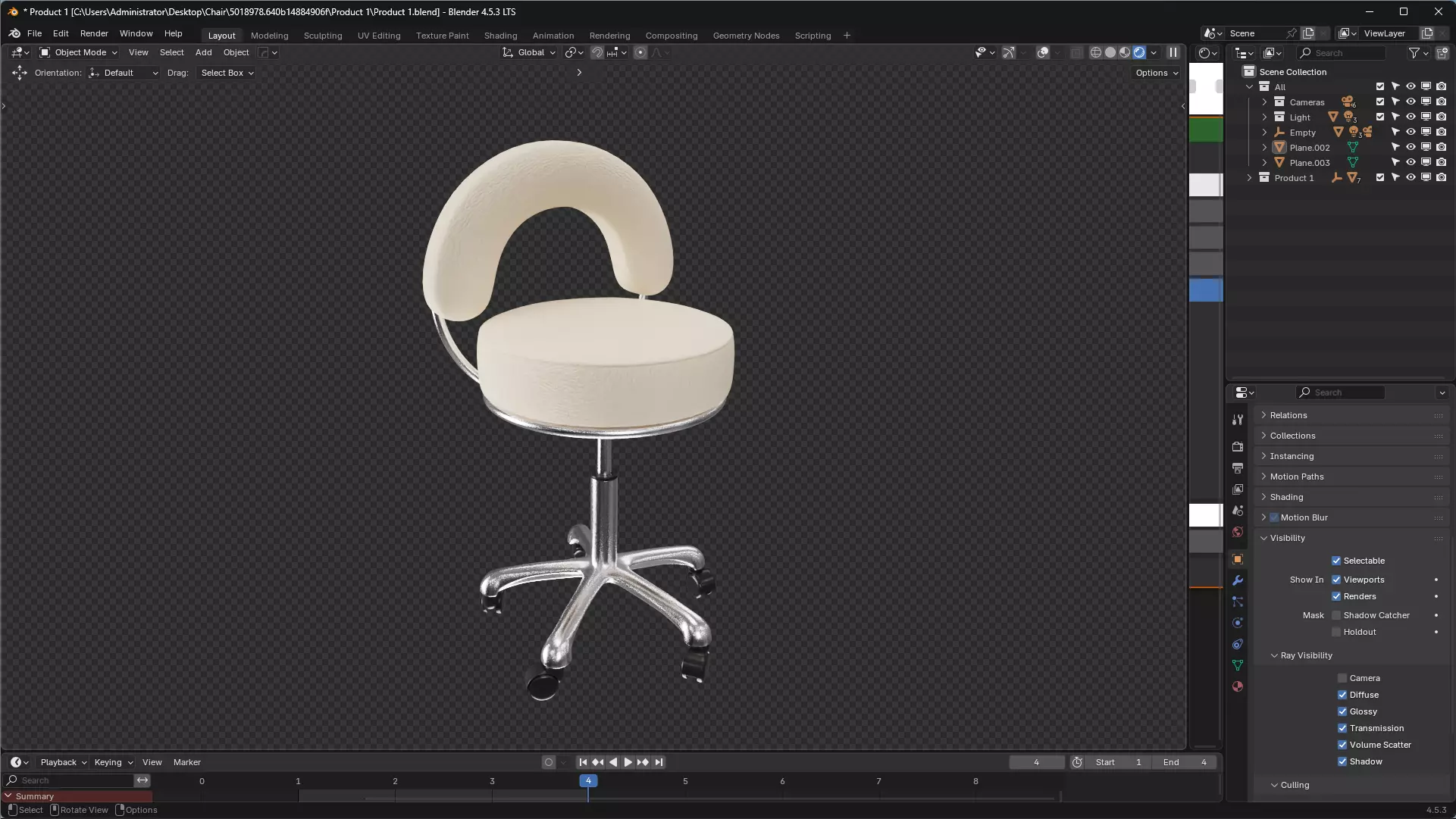1456x819 pixels.
Task: Open the View Layer properties tab
Action: click(x=1238, y=489)
